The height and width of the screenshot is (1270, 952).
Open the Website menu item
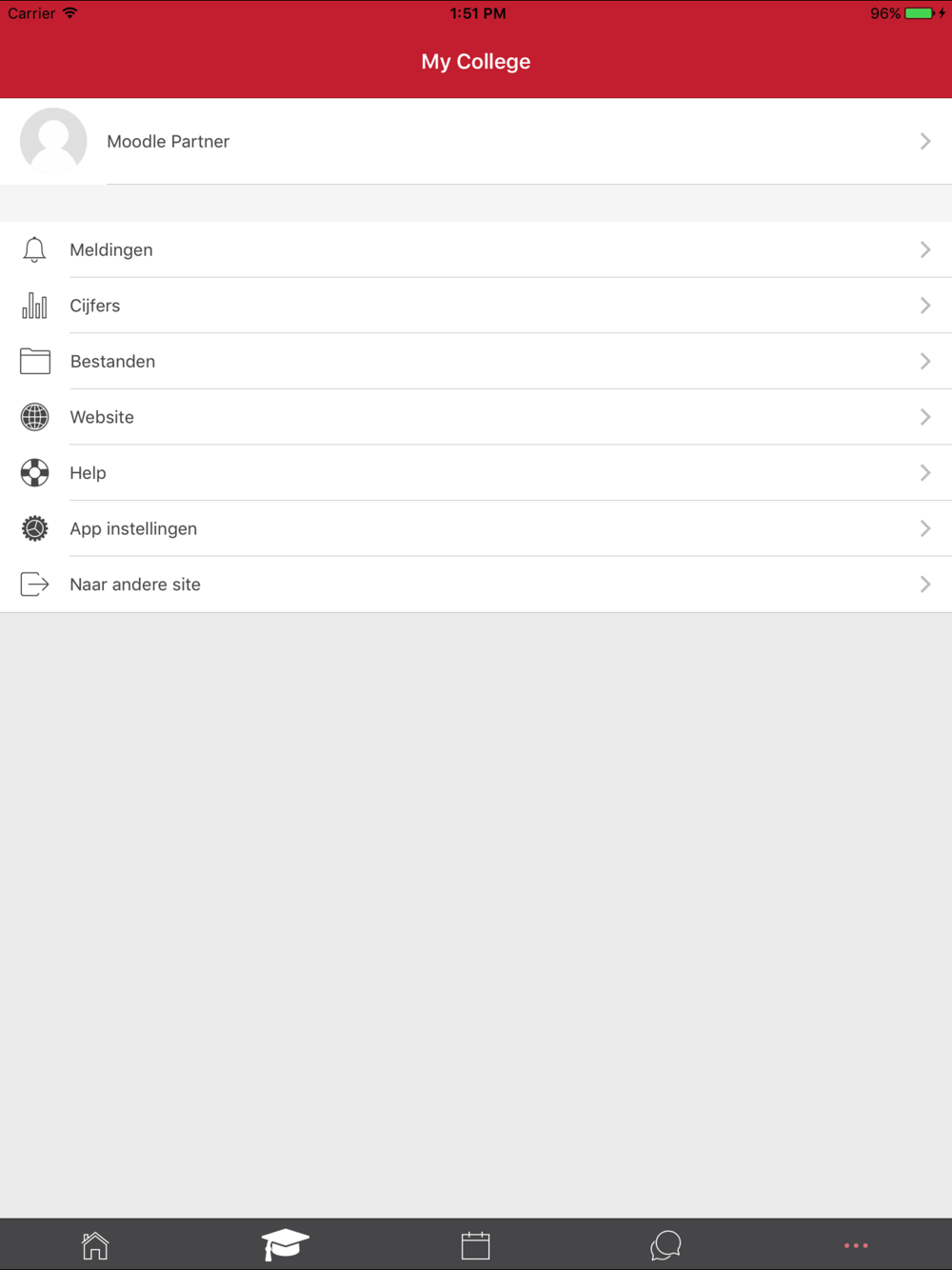coord(102,417)
